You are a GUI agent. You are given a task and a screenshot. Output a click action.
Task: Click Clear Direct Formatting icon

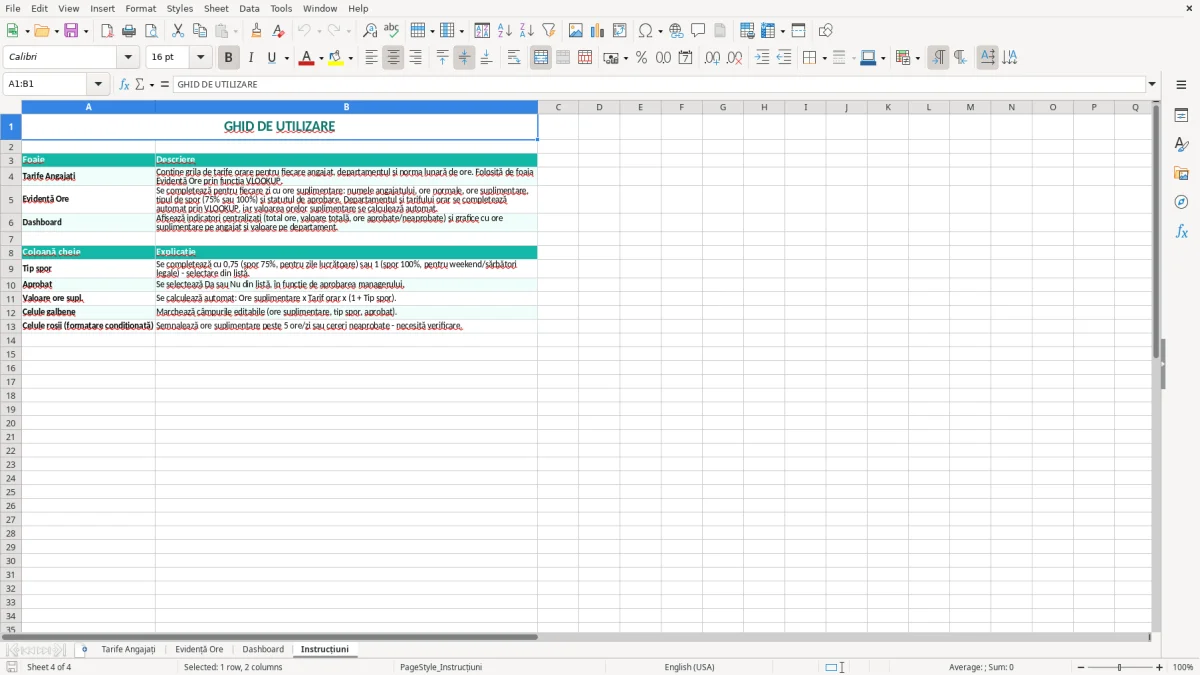(279, 31)
